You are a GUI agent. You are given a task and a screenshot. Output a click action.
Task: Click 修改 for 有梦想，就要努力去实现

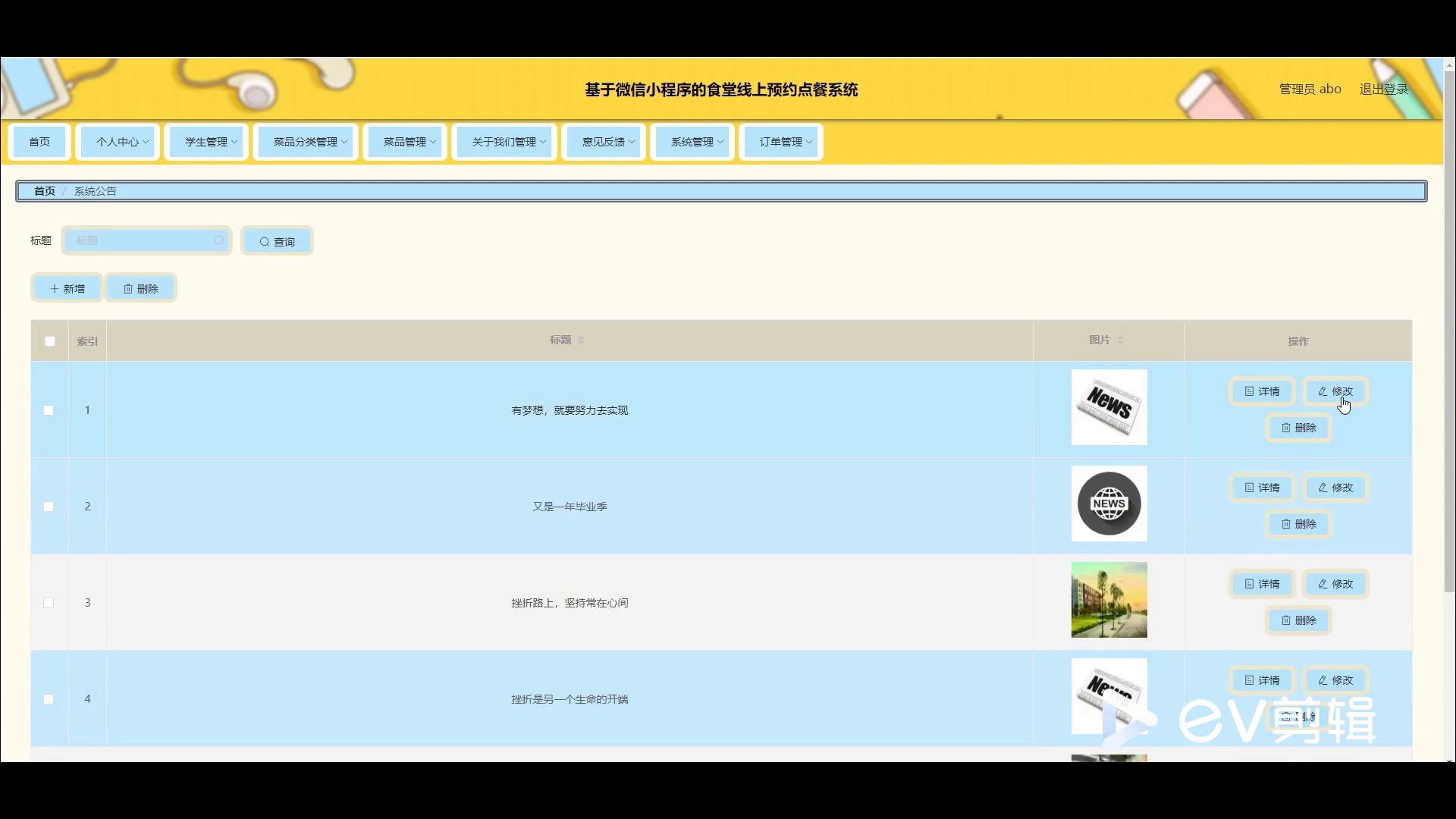tap(1335, 391)
